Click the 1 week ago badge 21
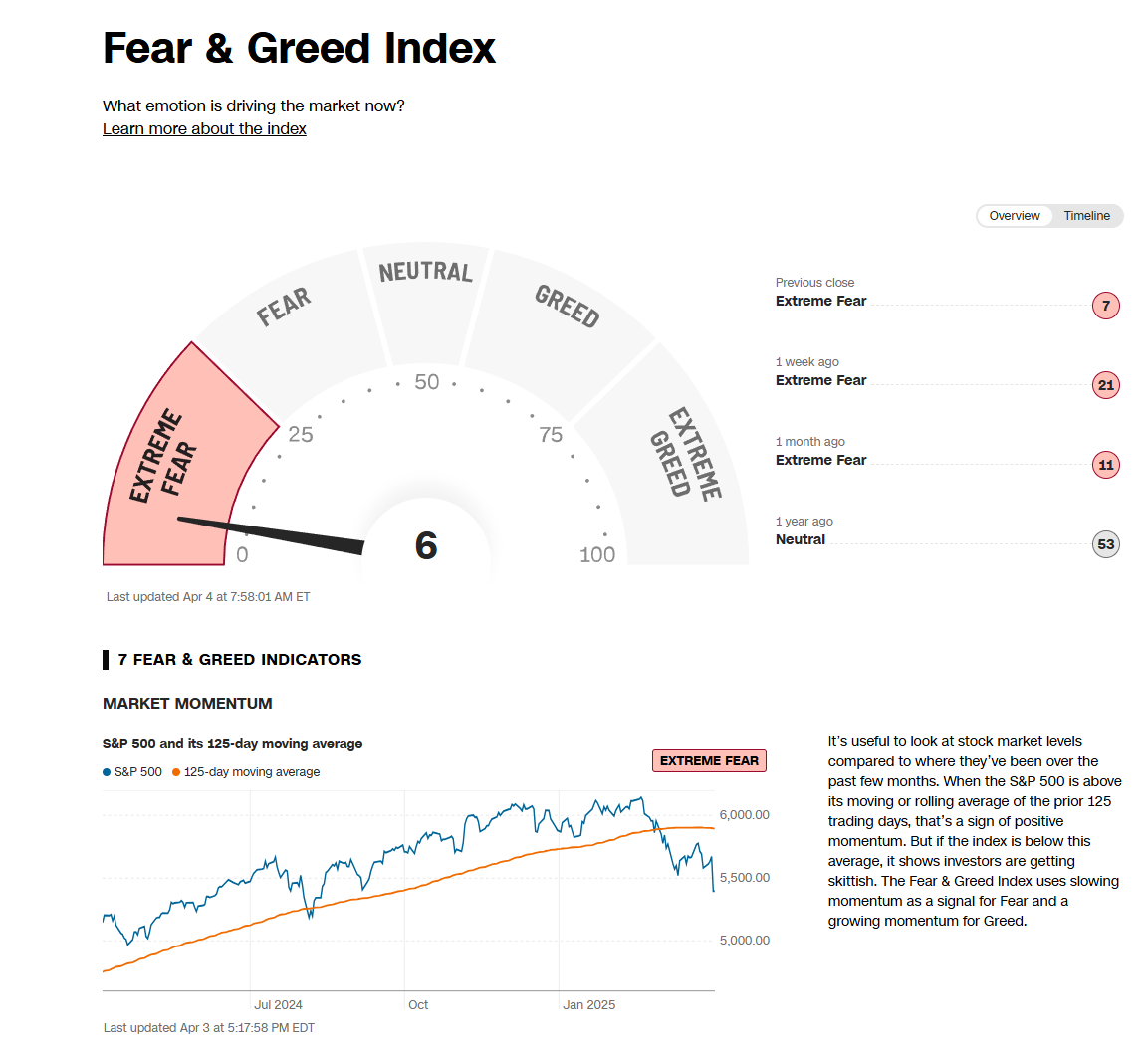Image resolution: width=1148 pixels, height=1051 pixels. pos(1105,385)
